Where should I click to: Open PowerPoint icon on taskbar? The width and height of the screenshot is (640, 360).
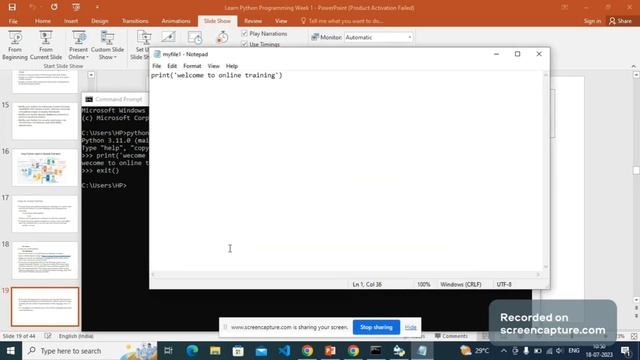pyautogui.click(x=330, y=351)
